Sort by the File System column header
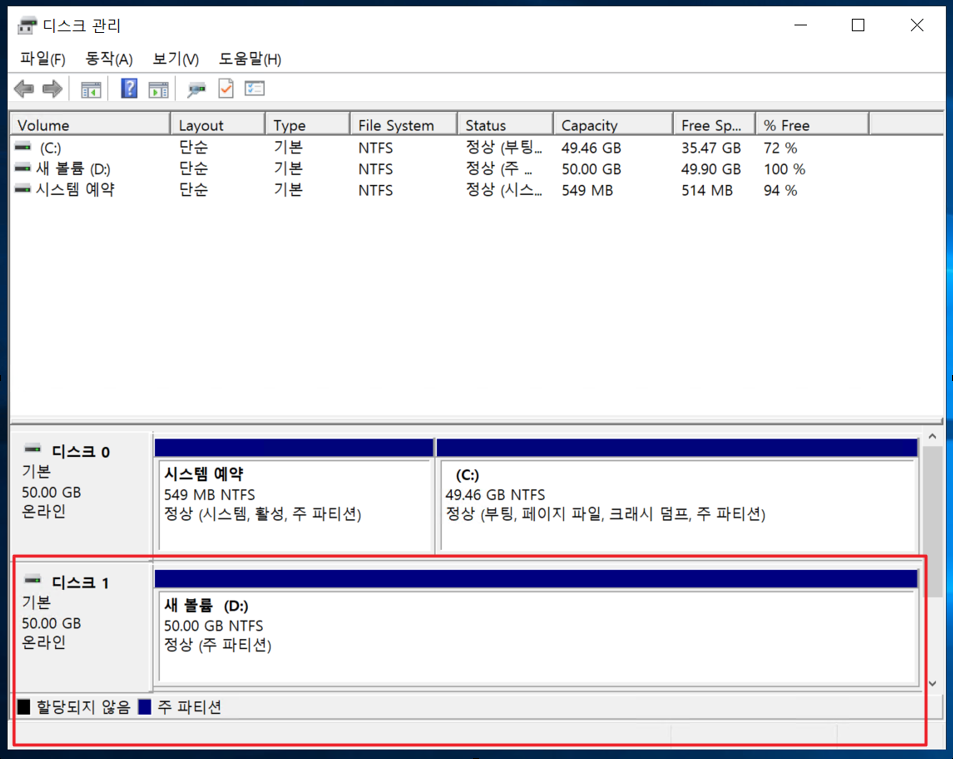Screen dimensions: 953x759 click(404, 125)
